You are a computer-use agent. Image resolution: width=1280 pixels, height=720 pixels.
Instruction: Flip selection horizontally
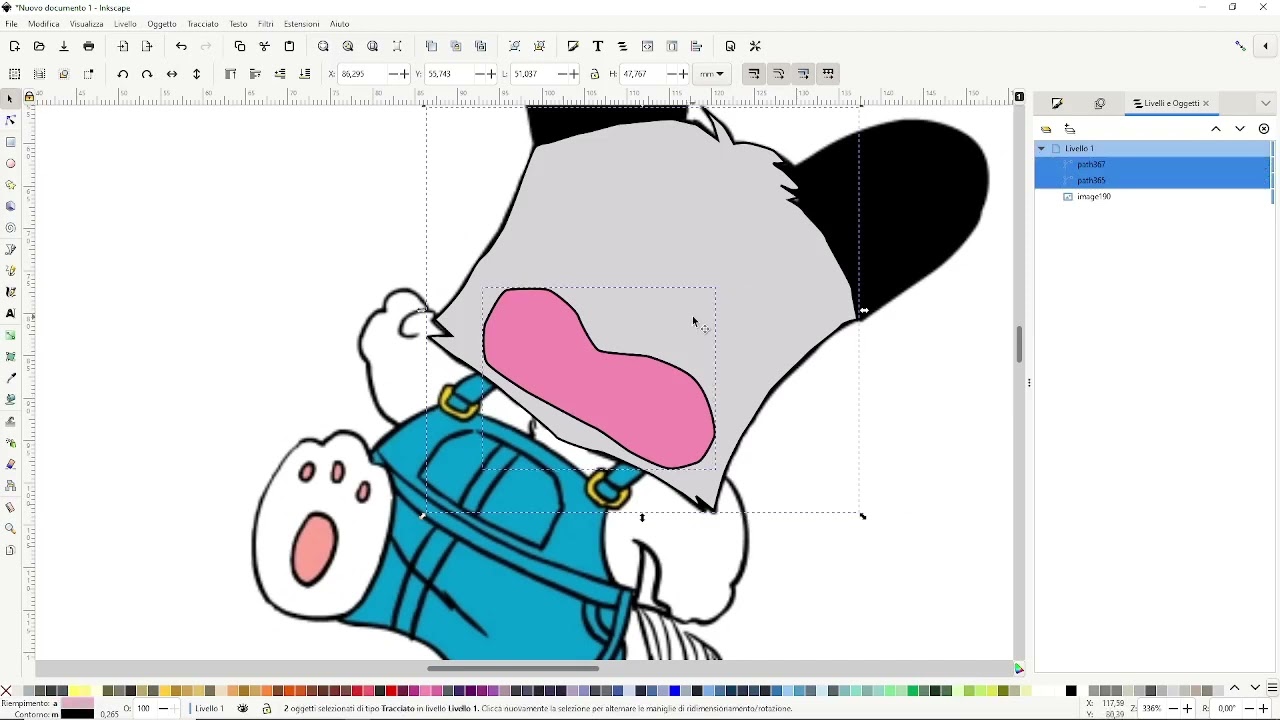172,74
